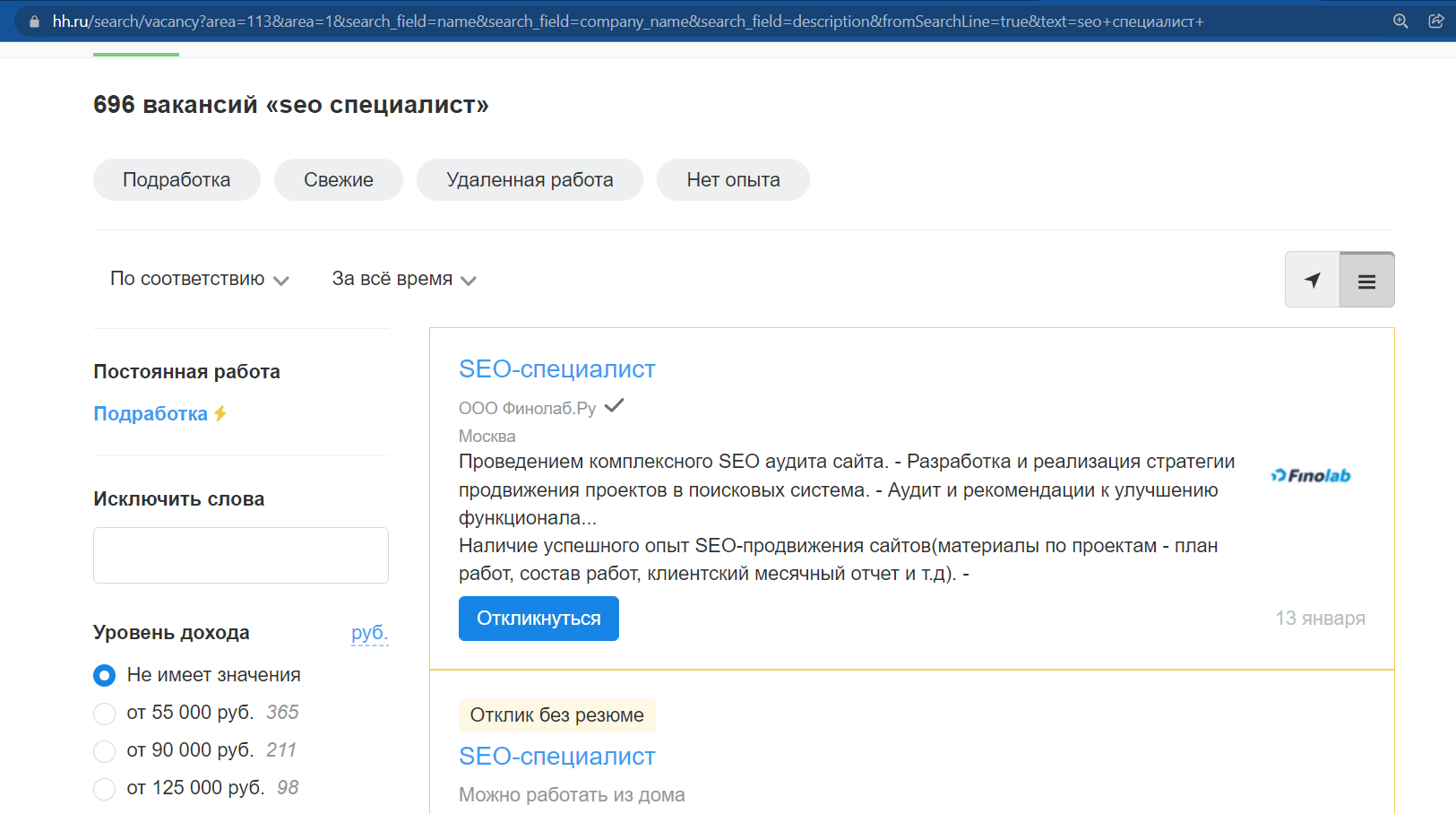Click the Finolab company logo

pos(1311,475)
